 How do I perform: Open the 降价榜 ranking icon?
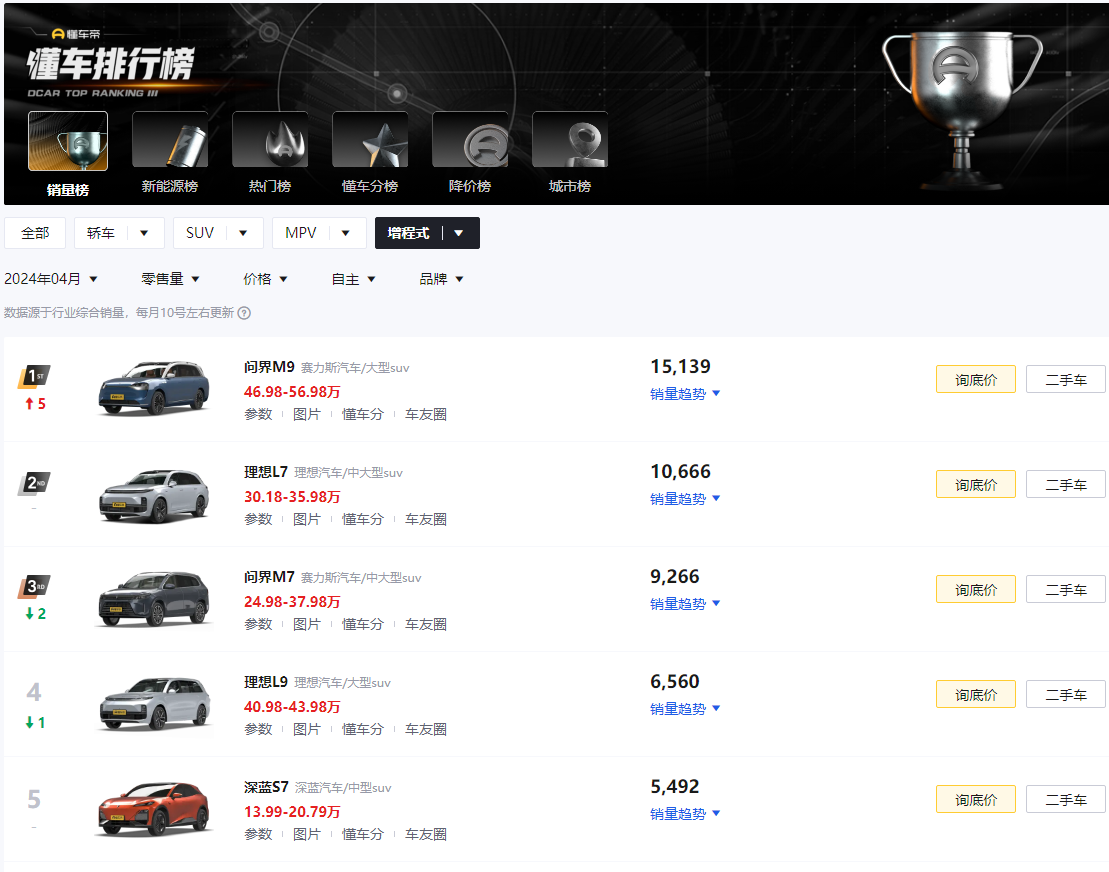[x=469, y=141]
